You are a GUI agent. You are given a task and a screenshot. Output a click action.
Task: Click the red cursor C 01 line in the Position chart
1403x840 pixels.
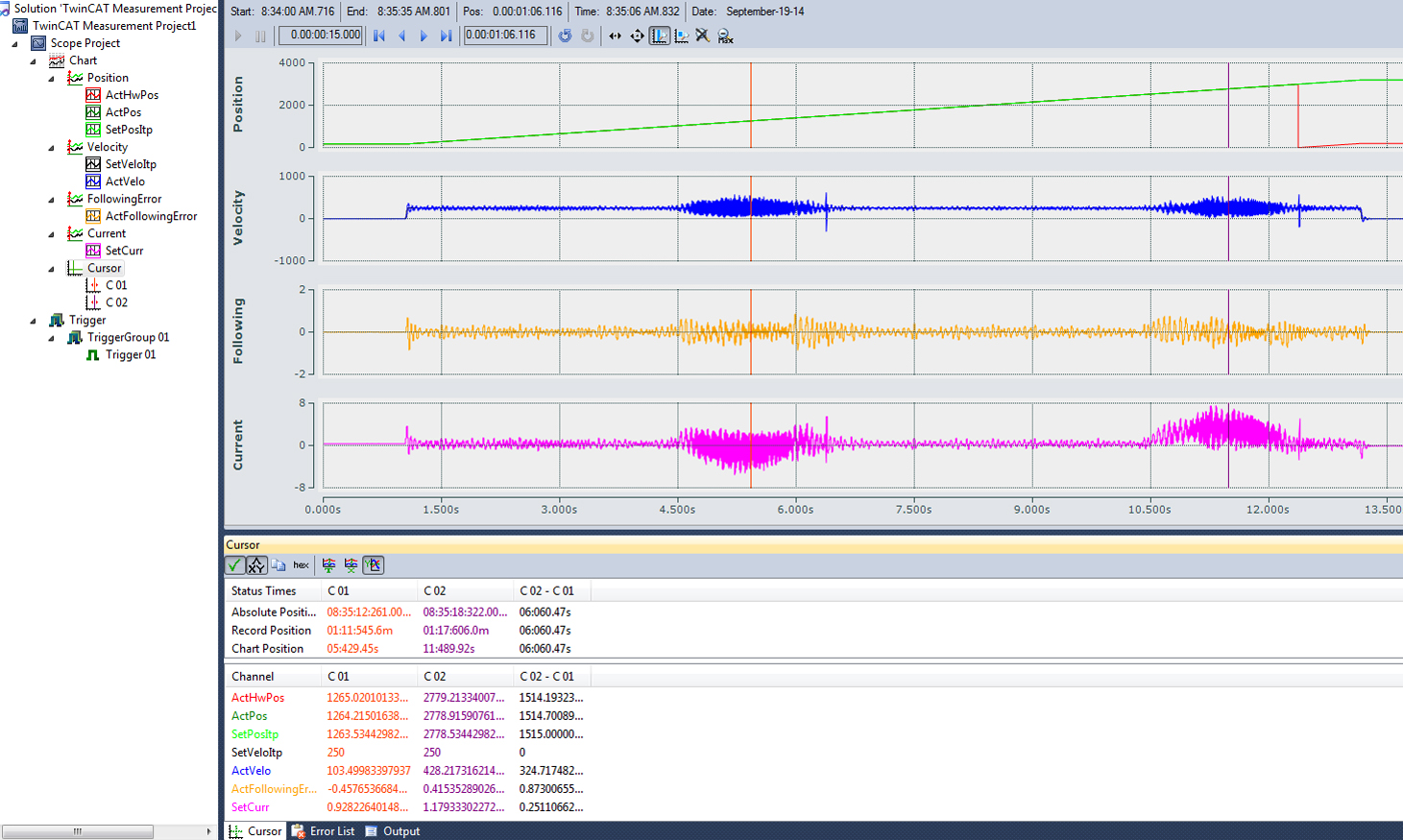751,106
